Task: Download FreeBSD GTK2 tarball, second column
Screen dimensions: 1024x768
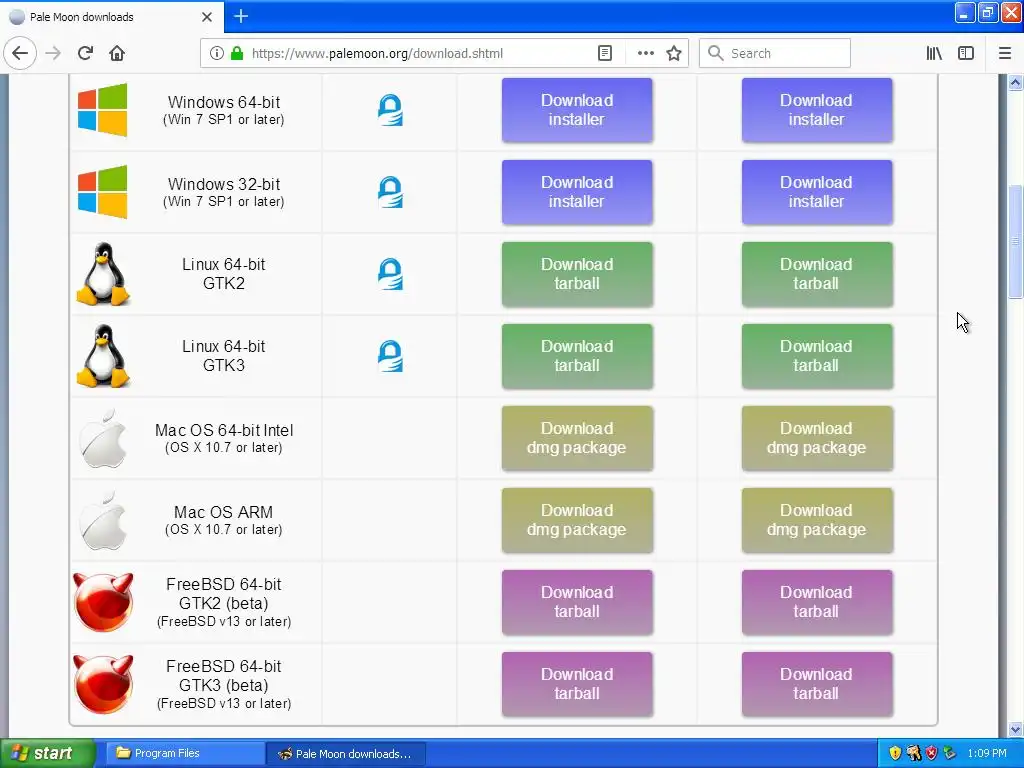Action: [816, 602]
